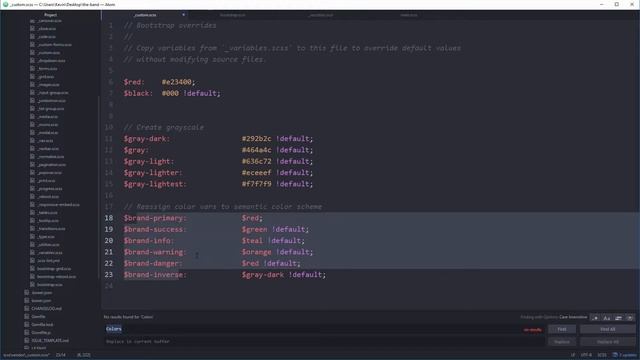The width and height of the screenshot is (640, 360).
Task: Toggle the Only In Selection find option
Action: click(619, 318)
